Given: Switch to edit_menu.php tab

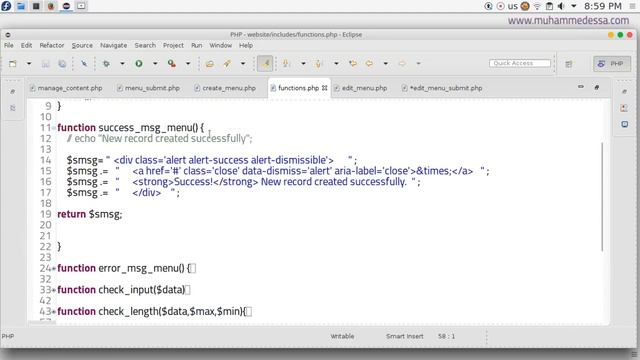Looking at the screenshot, I should click(x=360, y=88).
